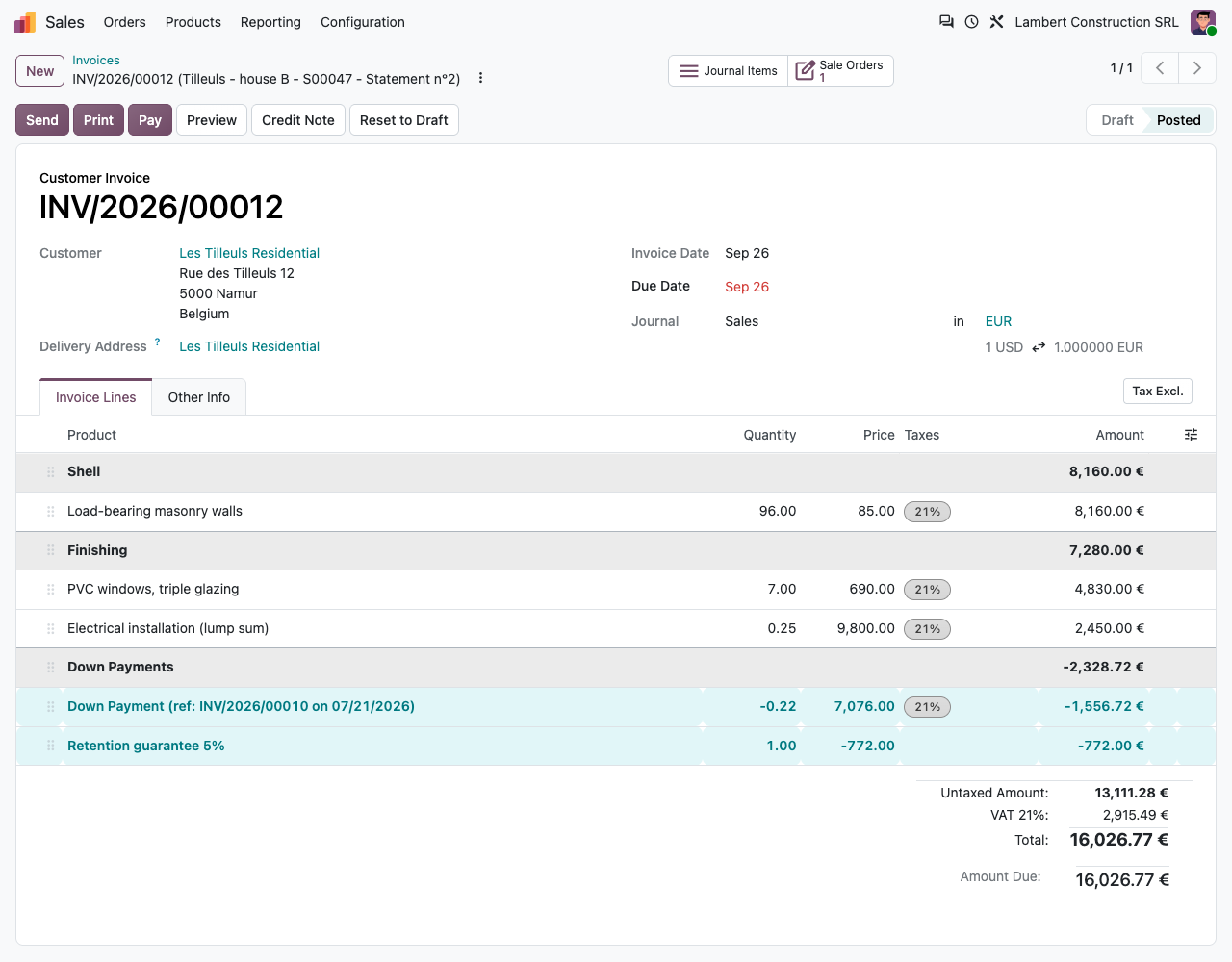Click the Send button

pos(42,120)
